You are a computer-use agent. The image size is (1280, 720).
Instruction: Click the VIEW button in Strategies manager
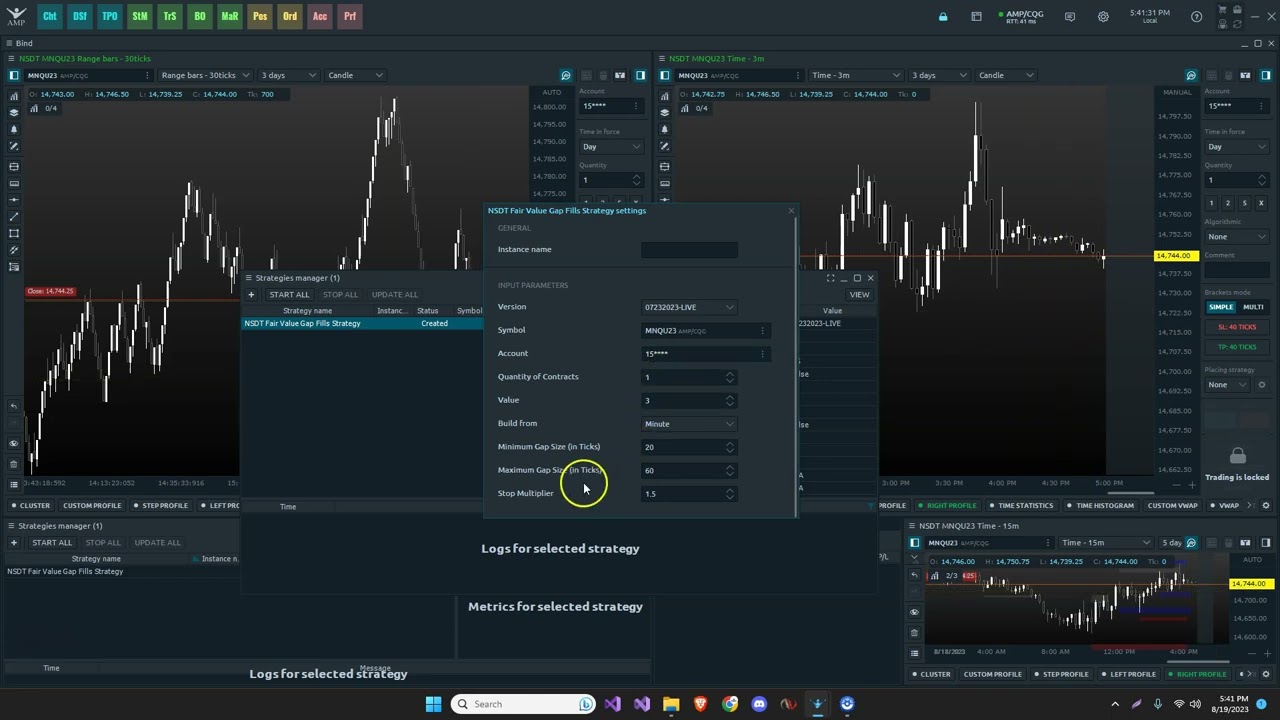click(x=859, y=295)
